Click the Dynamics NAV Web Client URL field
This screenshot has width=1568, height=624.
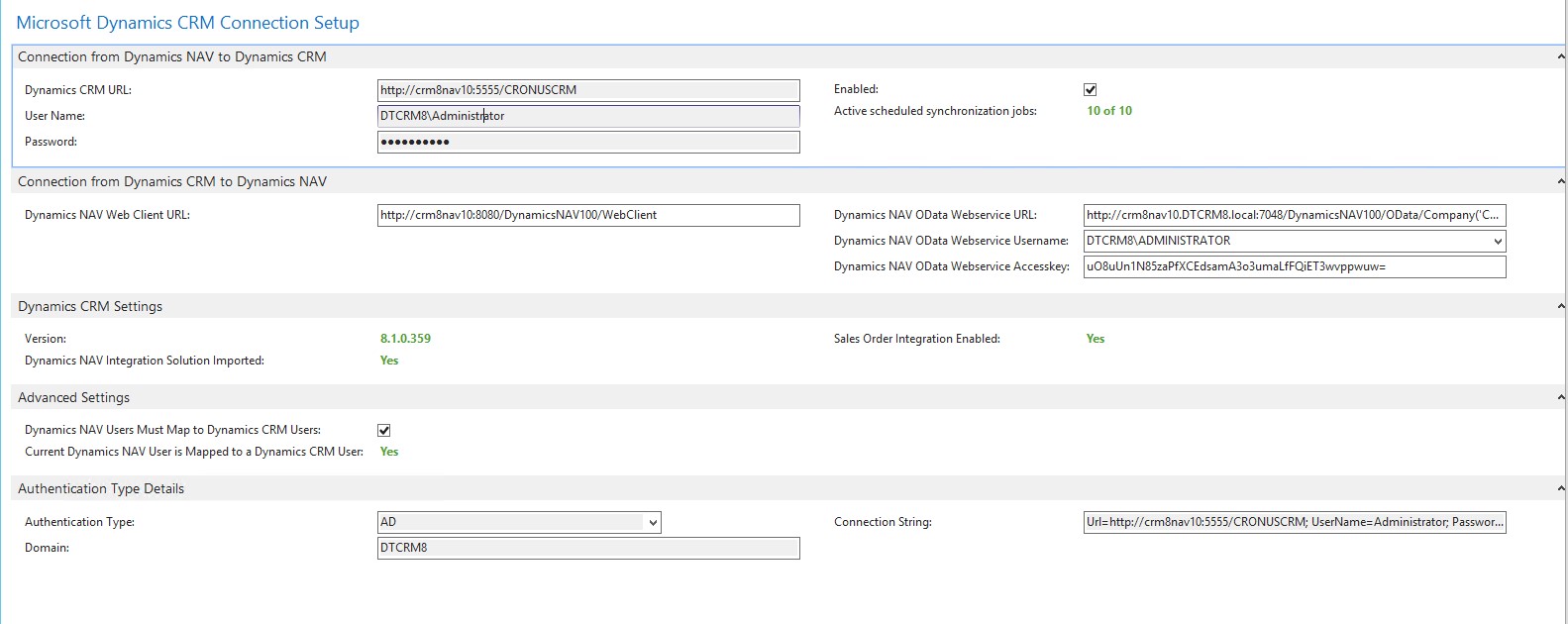[x=587, y=215]
